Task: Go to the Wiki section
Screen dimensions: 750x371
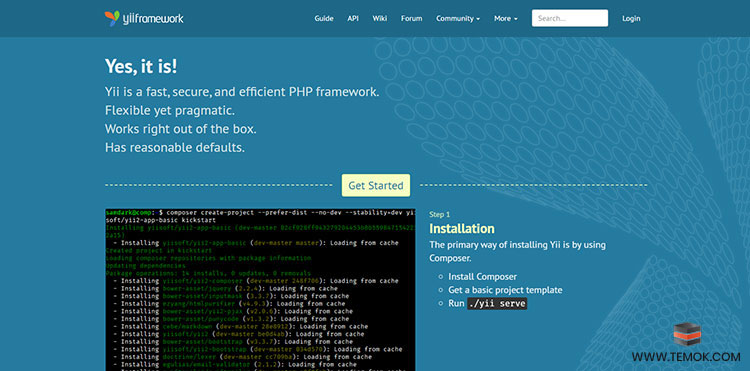Action: [380, 19]
